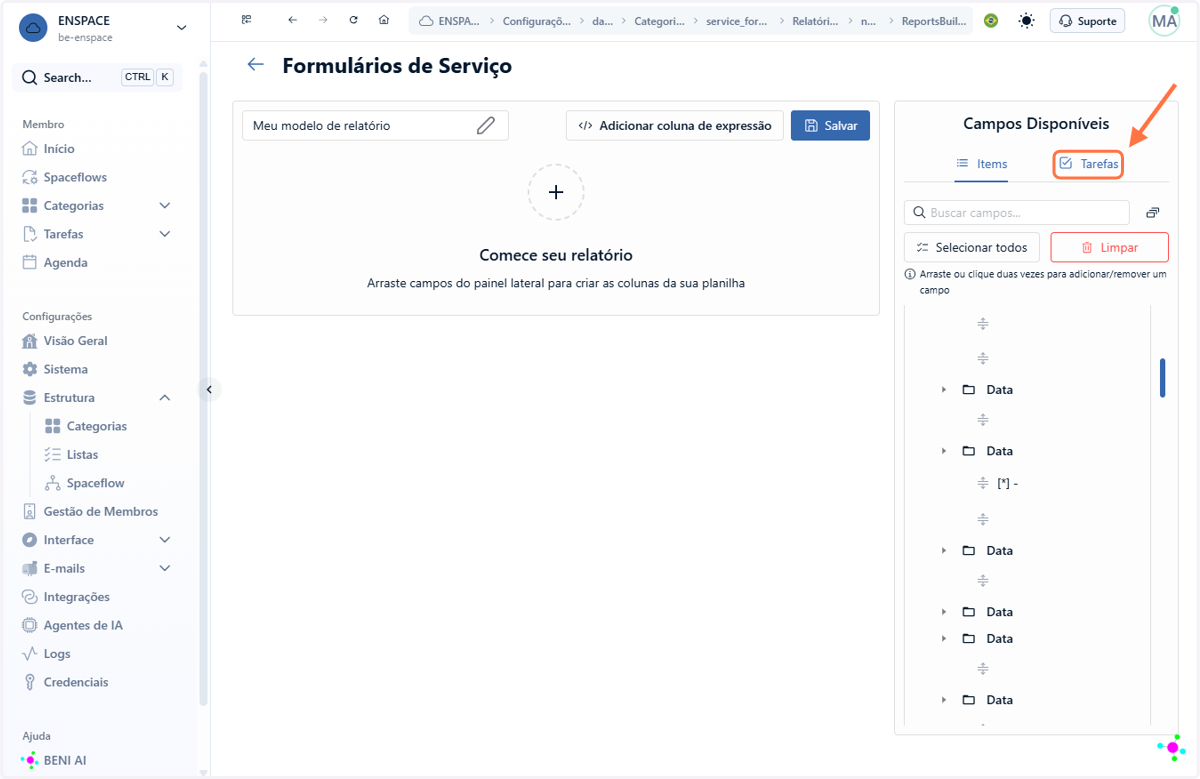Reload the page with refresh icon
The height and width of the screenshot is (779, 1200).
tap(353, 20)
